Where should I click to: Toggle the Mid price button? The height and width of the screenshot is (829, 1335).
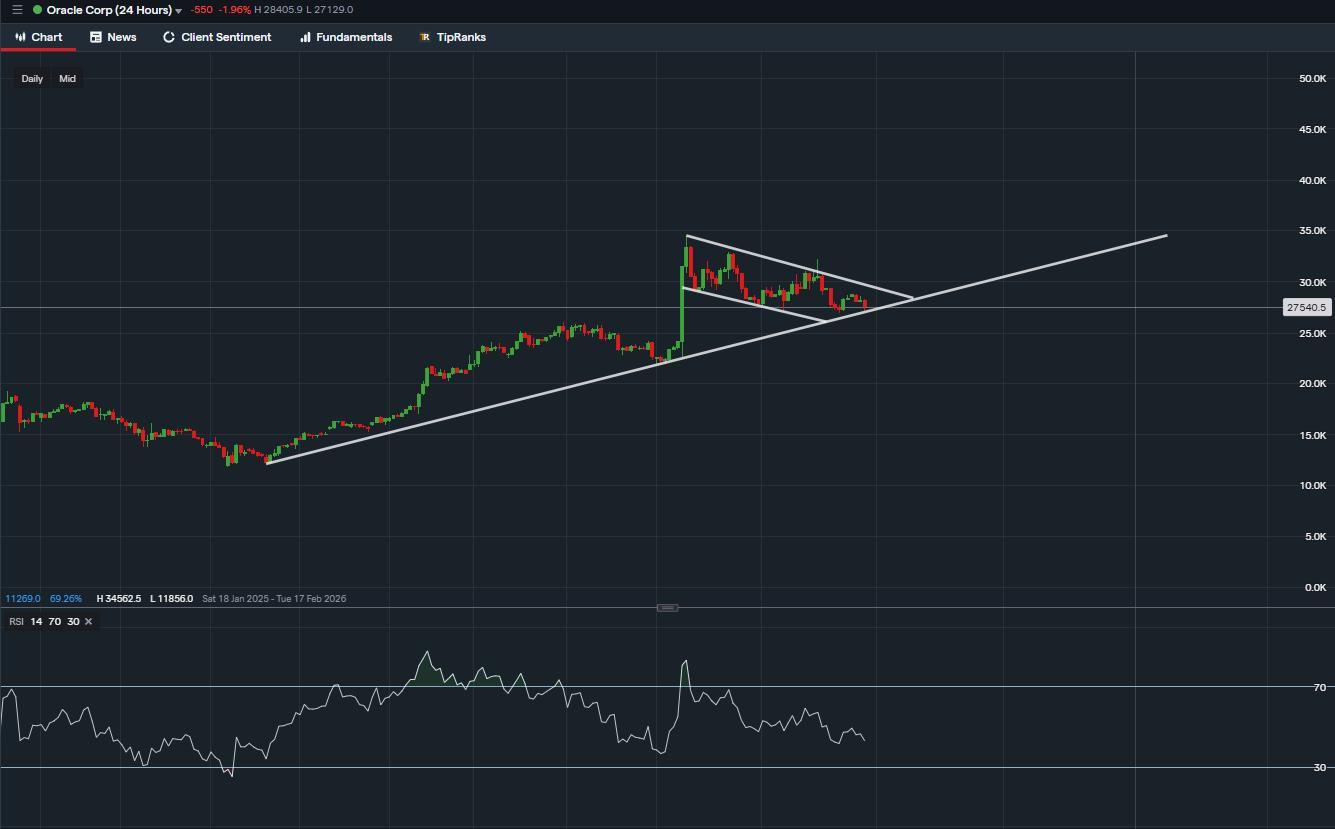67,78
